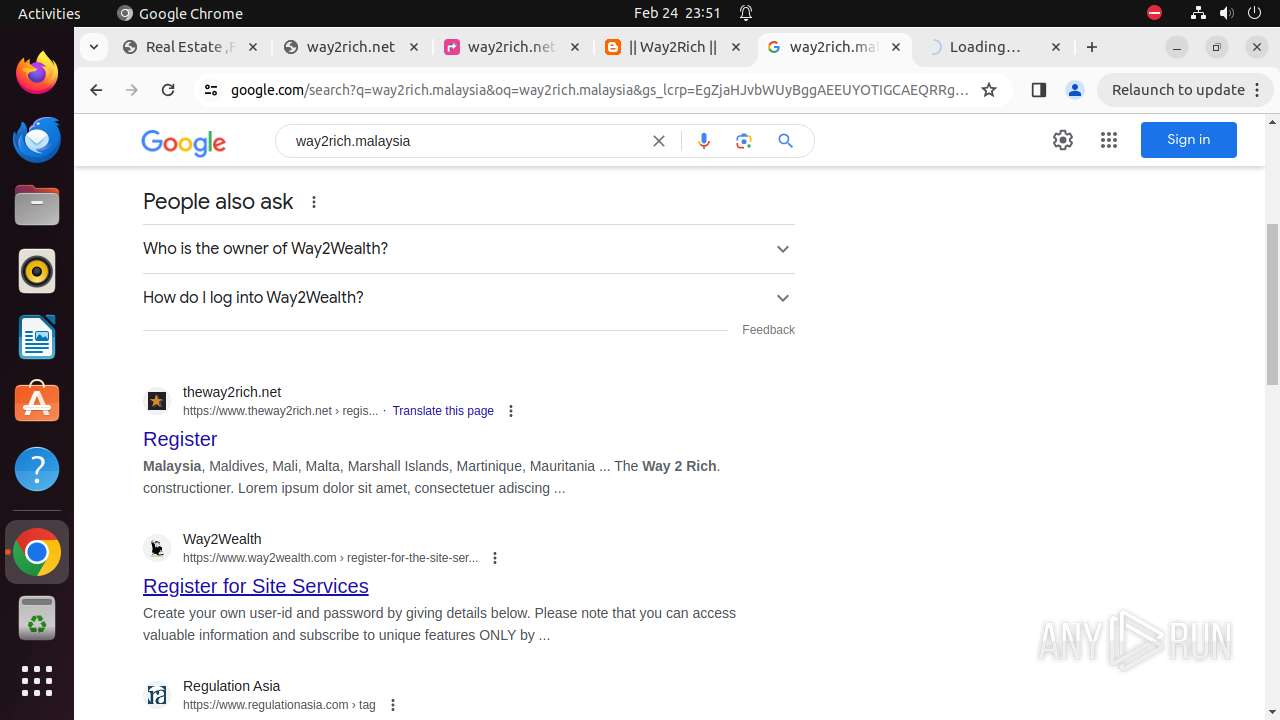Open notifications bell in top bar
Image resolution: width=1280 pixels, height=720 pixels.
pos(746,13)
